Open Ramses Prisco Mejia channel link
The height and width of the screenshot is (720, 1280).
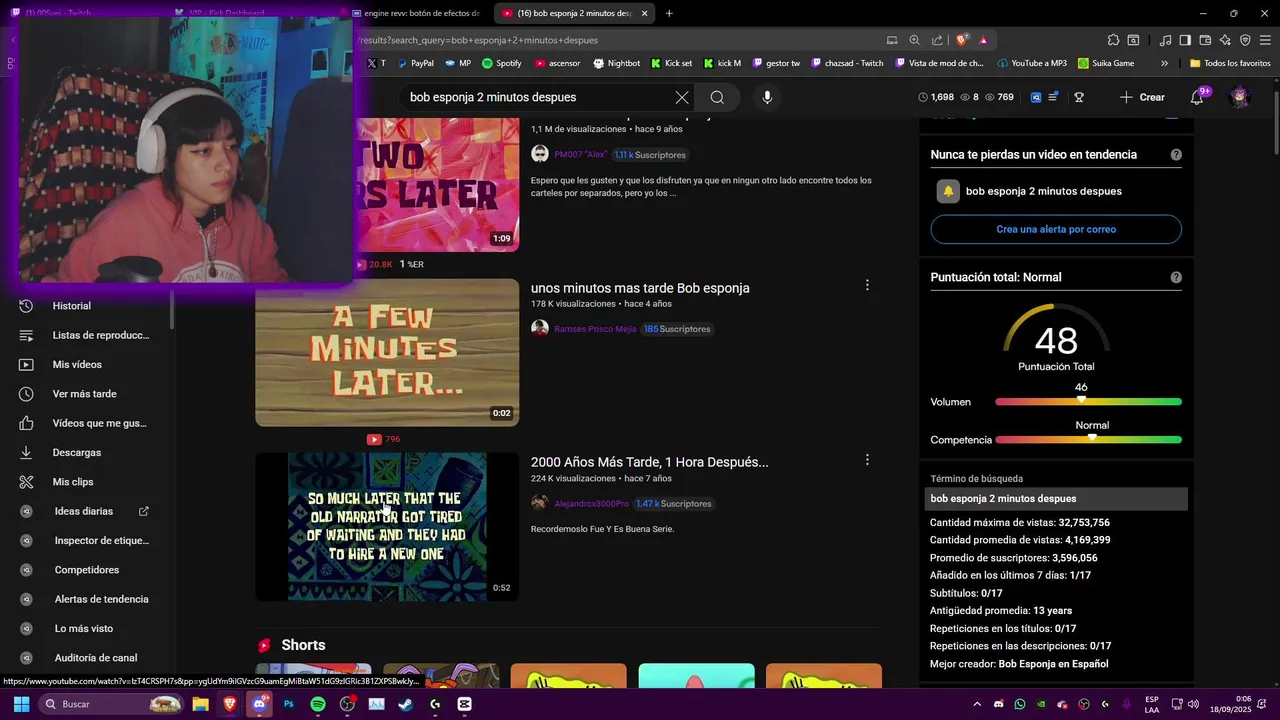point(595,329)
